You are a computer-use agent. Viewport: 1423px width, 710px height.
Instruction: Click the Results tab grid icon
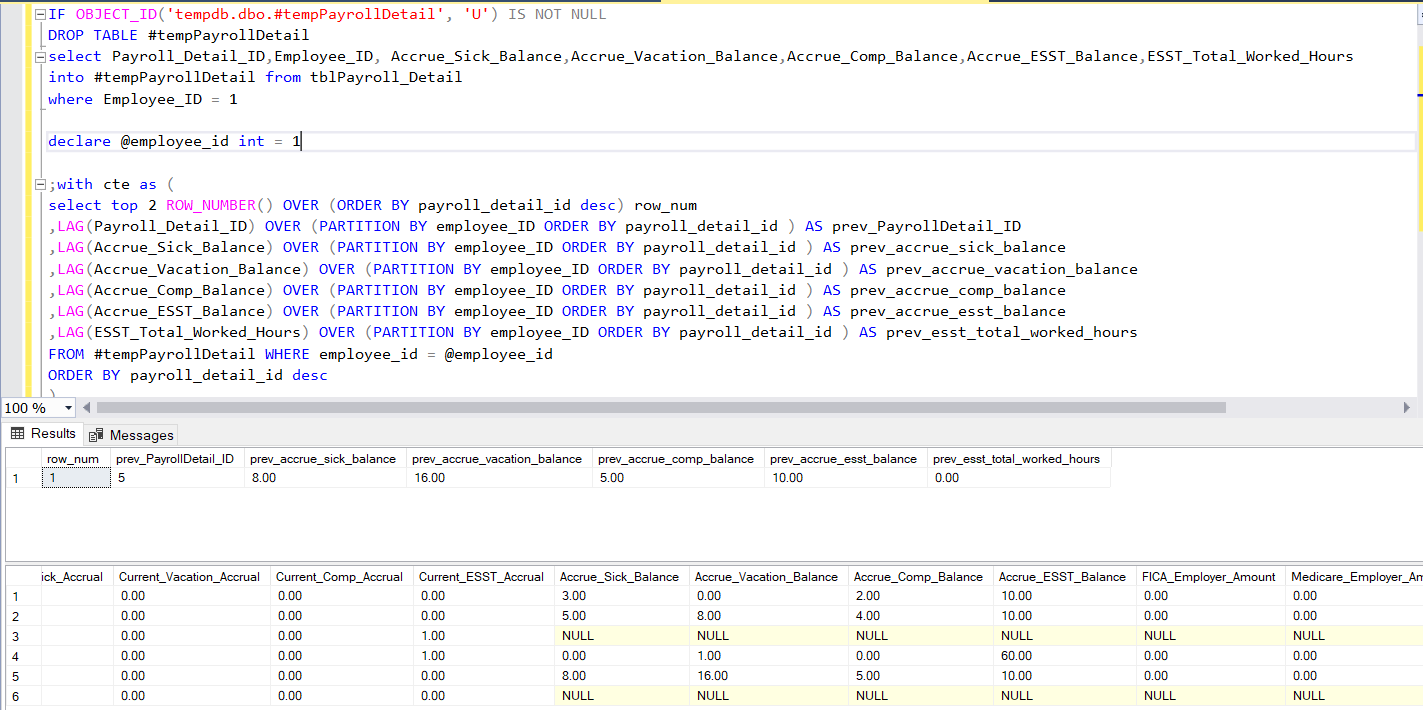pos(17,434)
